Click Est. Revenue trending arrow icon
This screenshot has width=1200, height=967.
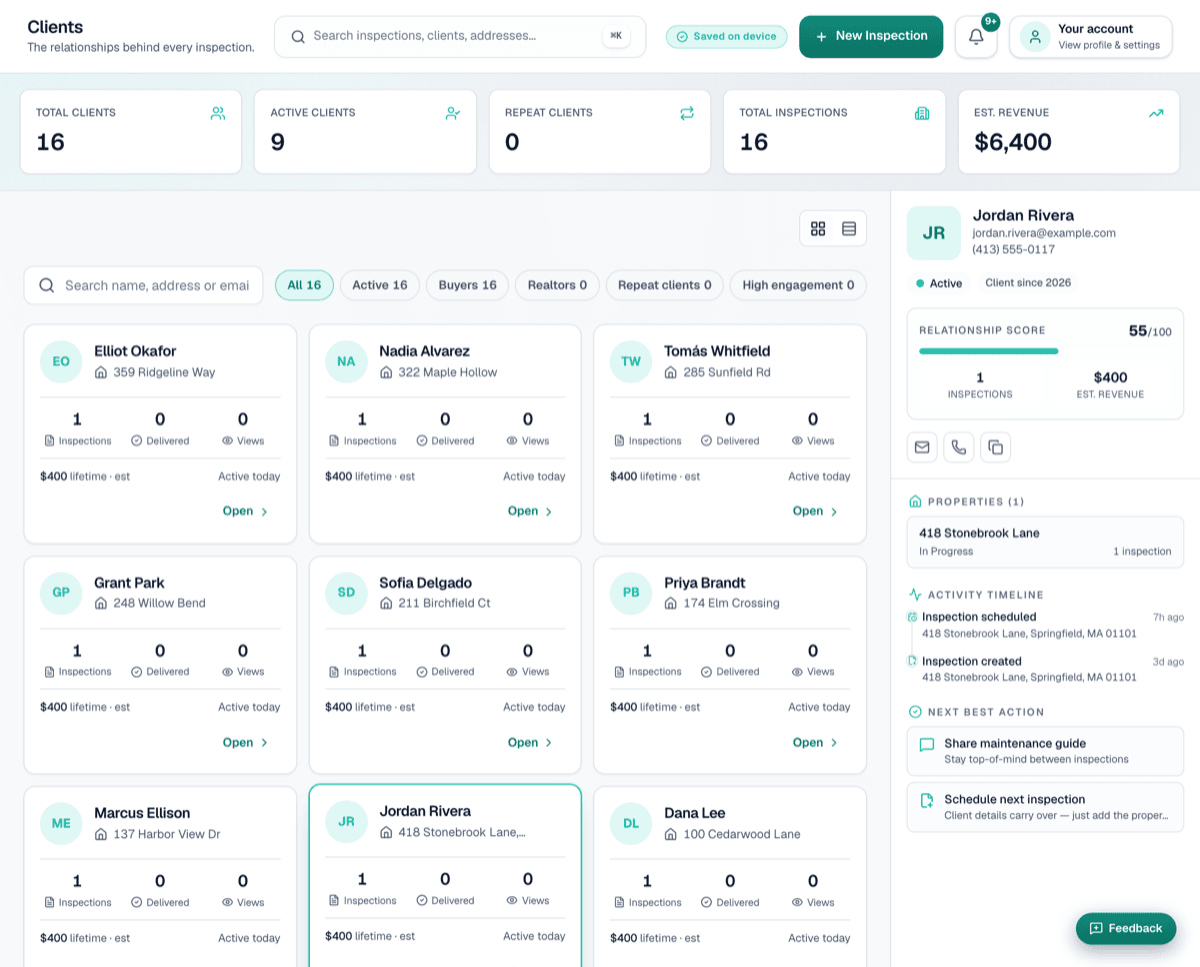point(1156,113)
